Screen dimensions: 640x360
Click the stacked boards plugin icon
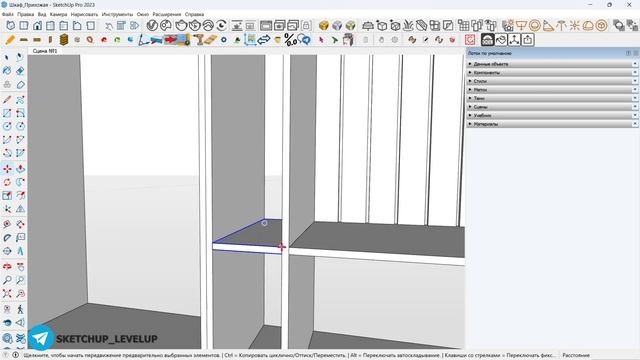click(x=64, y=40)
